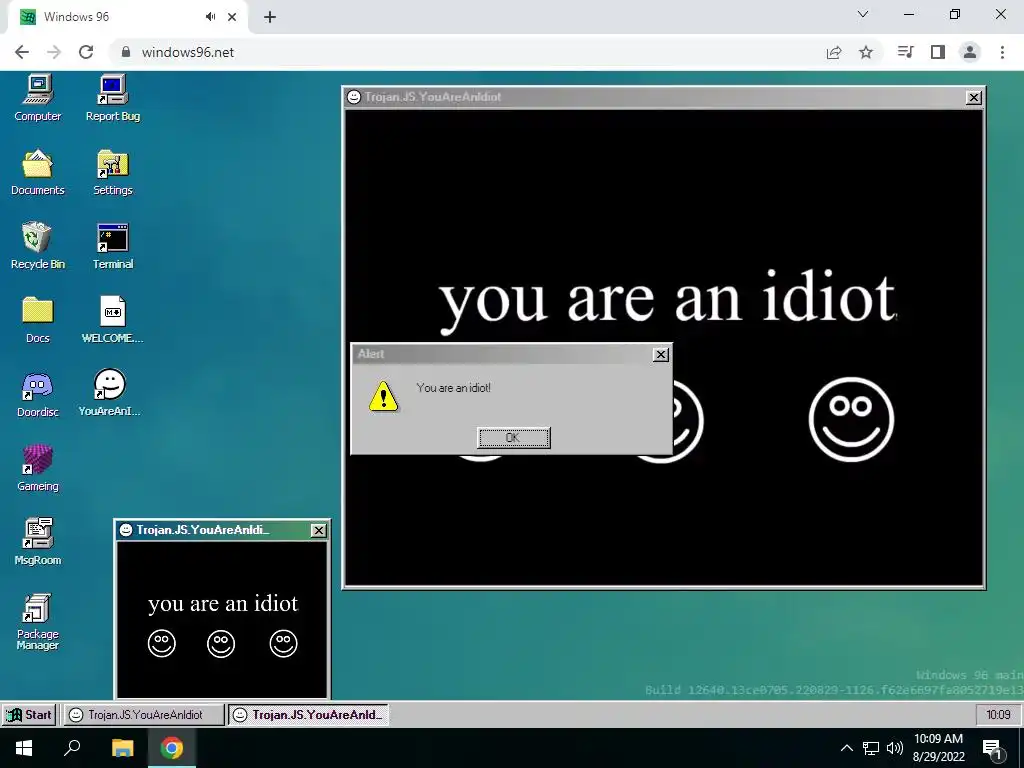
Task: Open the MsgRoom desktop icon
Action: point(37,541)
